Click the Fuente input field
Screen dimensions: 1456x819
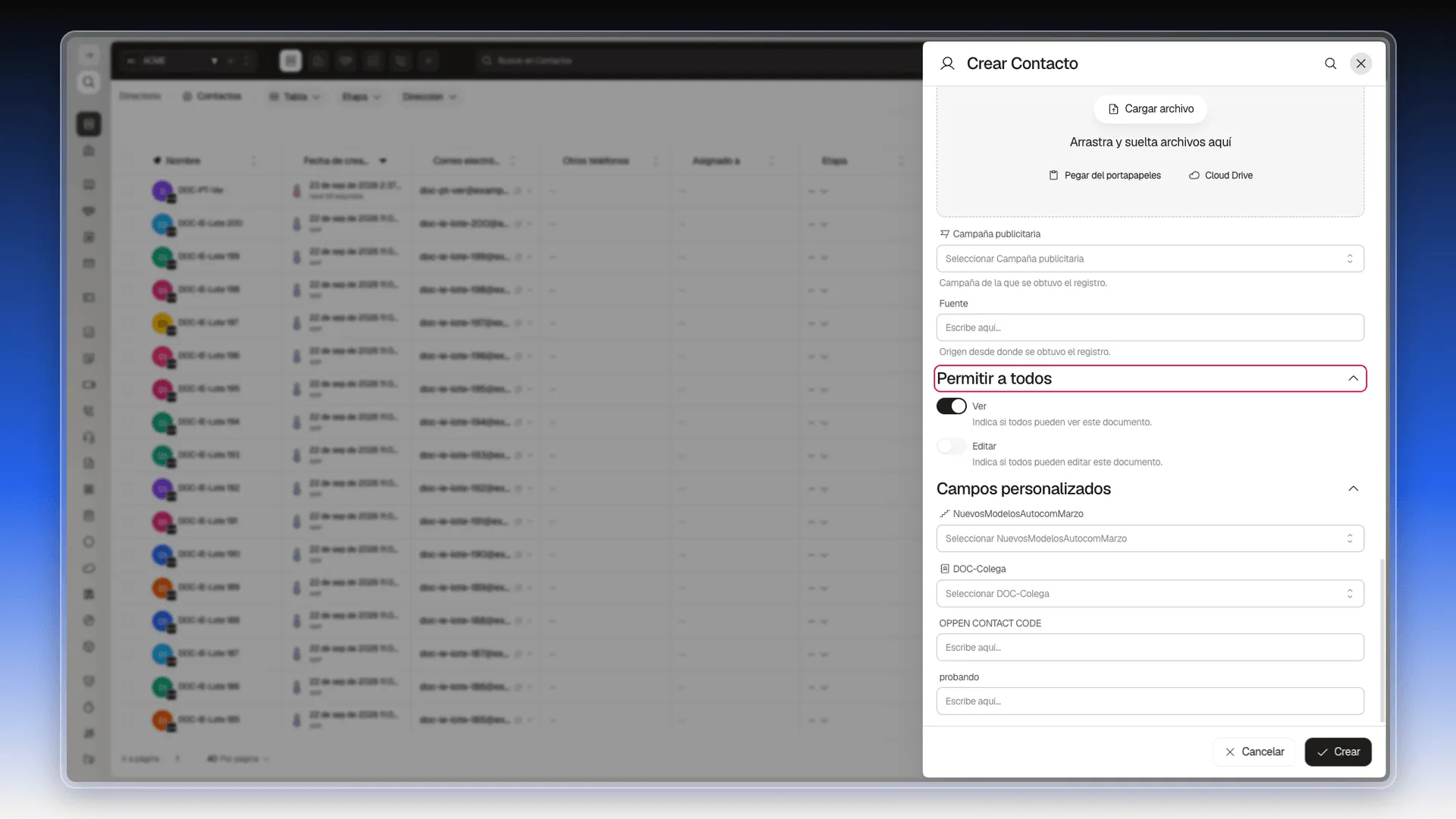coord(1150,328)
